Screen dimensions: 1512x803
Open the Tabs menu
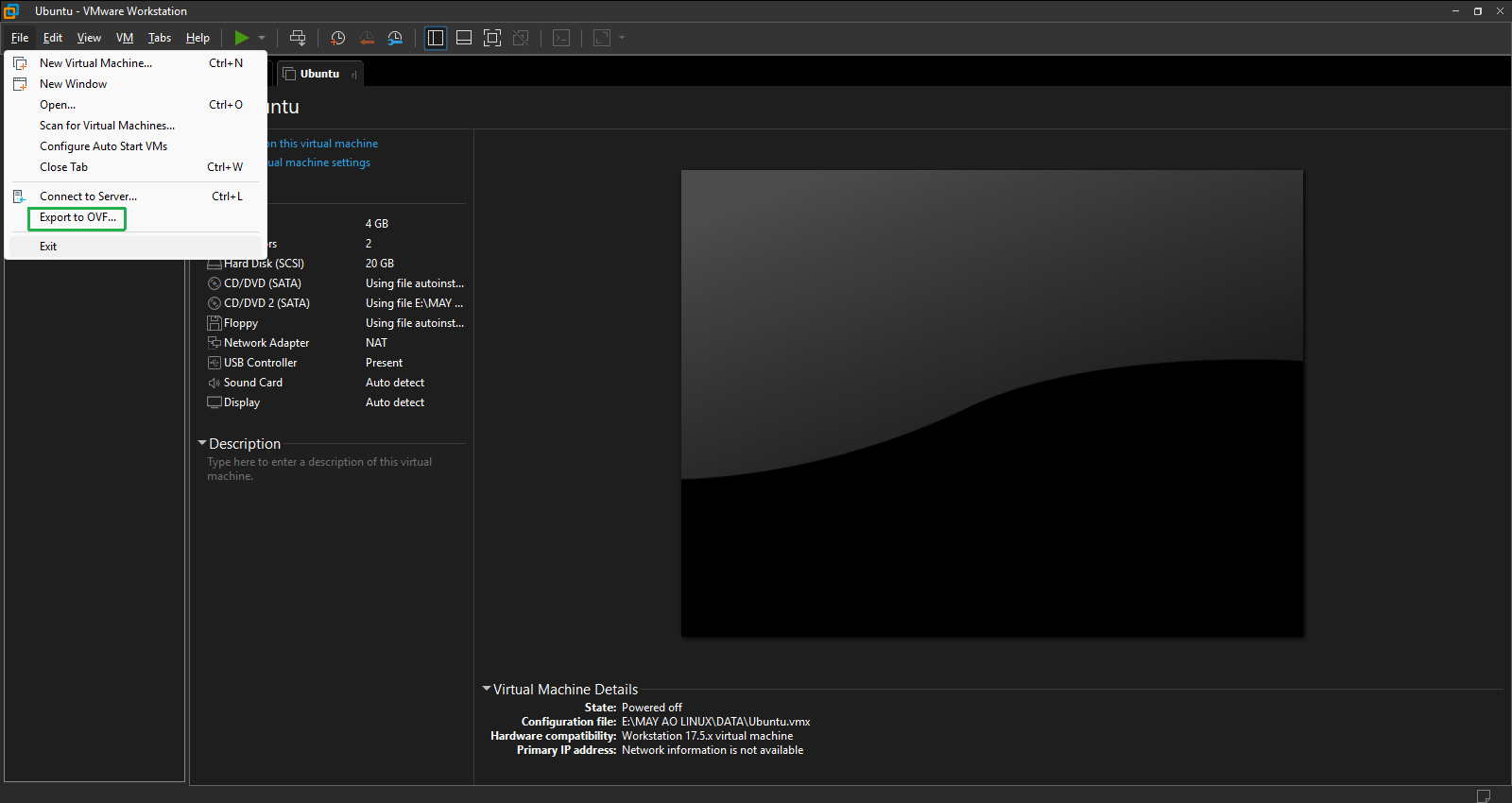coord(160,38)
